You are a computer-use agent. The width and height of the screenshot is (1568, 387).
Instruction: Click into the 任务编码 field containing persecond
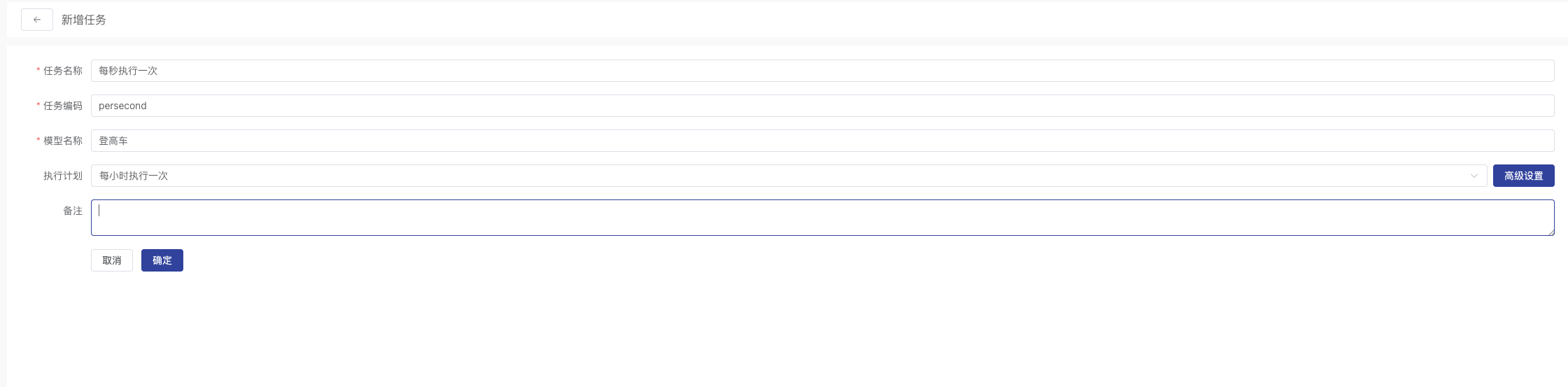823,106
